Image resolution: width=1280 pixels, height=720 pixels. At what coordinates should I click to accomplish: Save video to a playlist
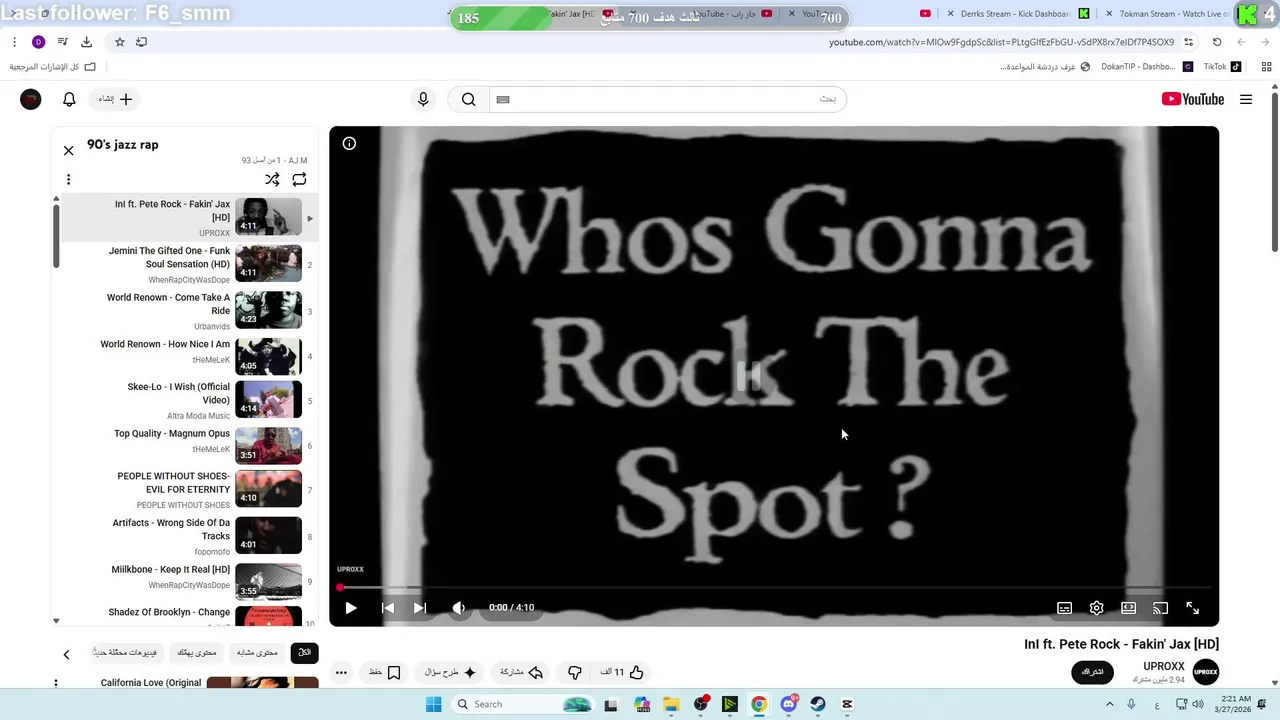(385, 672)
